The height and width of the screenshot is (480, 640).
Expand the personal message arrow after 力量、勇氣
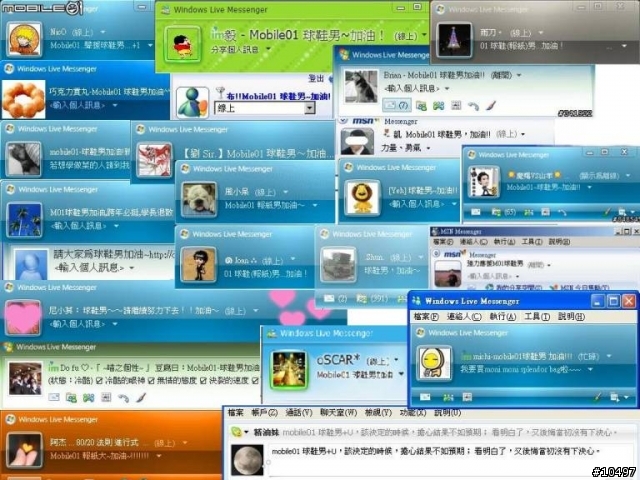(x=428, y=148)
